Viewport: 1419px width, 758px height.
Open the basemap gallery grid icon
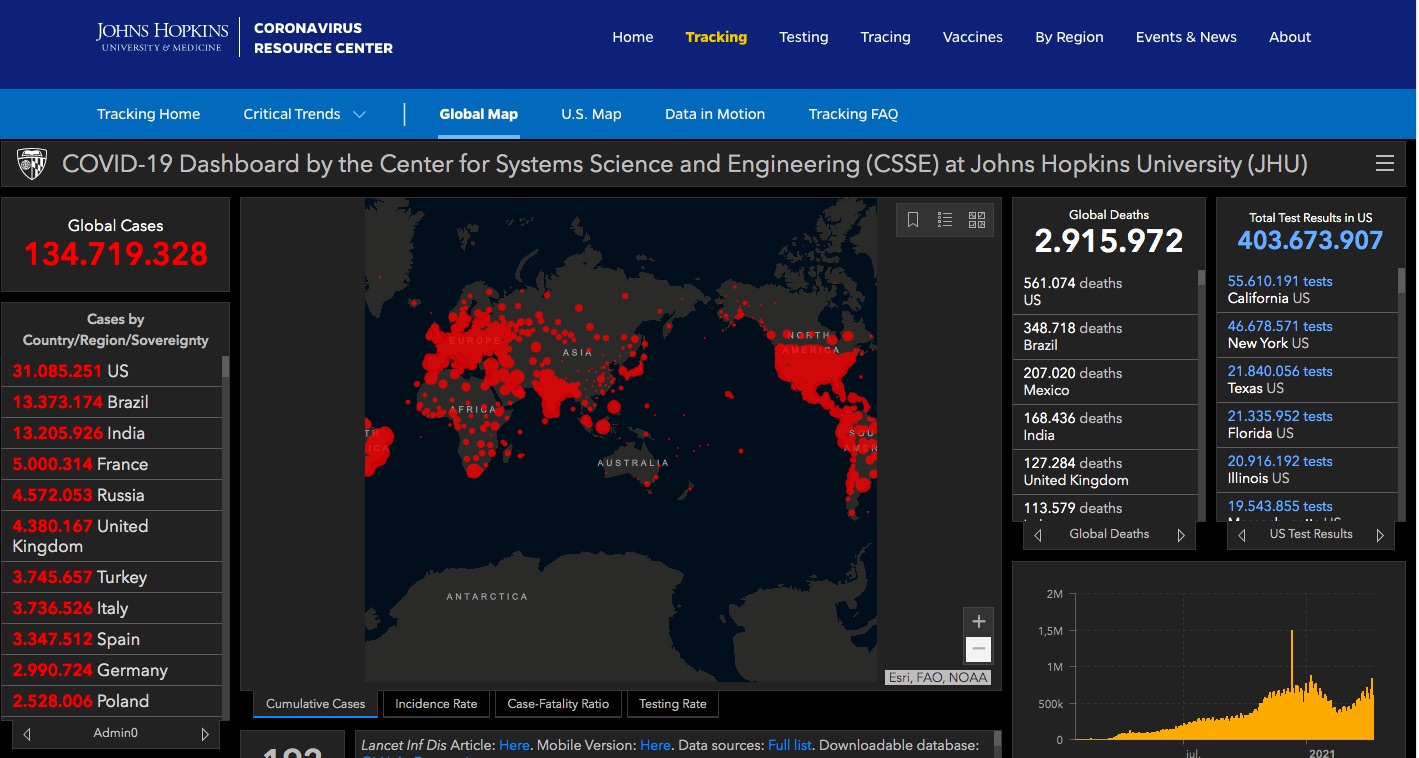coord(977,220)
